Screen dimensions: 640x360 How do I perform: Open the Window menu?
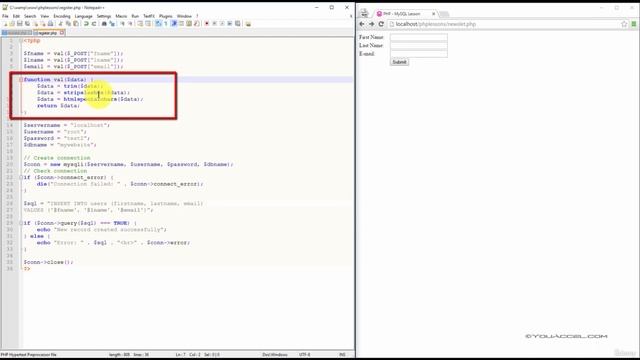click(x=184, y=16)
